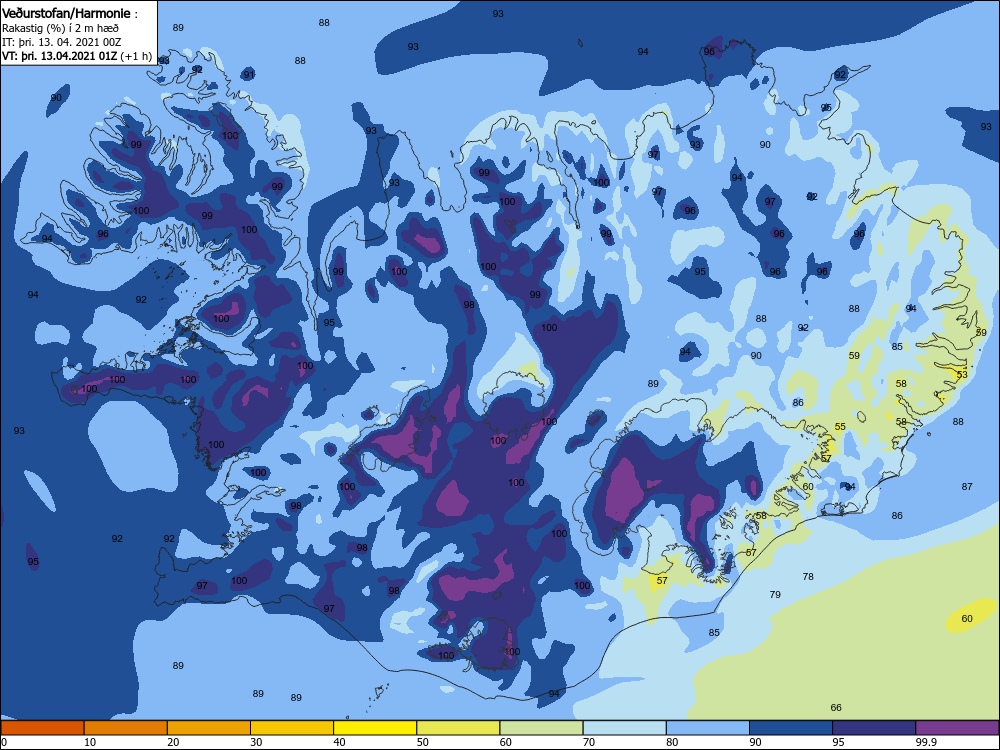The image size is (1000, 750).
Task: Select the bright yellow 40–50 legend swatch
Action: coord(375,728)
